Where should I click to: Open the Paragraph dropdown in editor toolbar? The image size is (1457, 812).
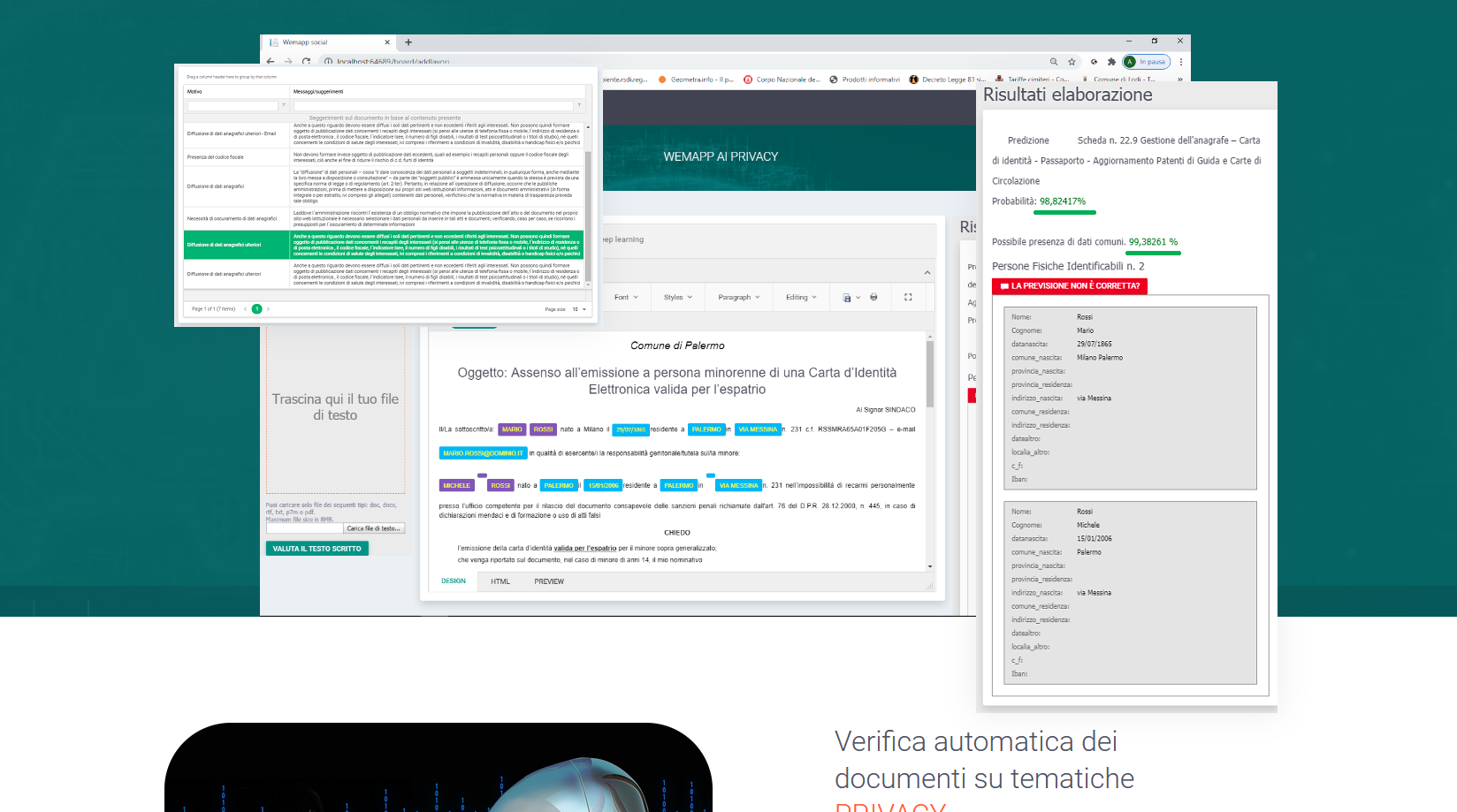739,298
